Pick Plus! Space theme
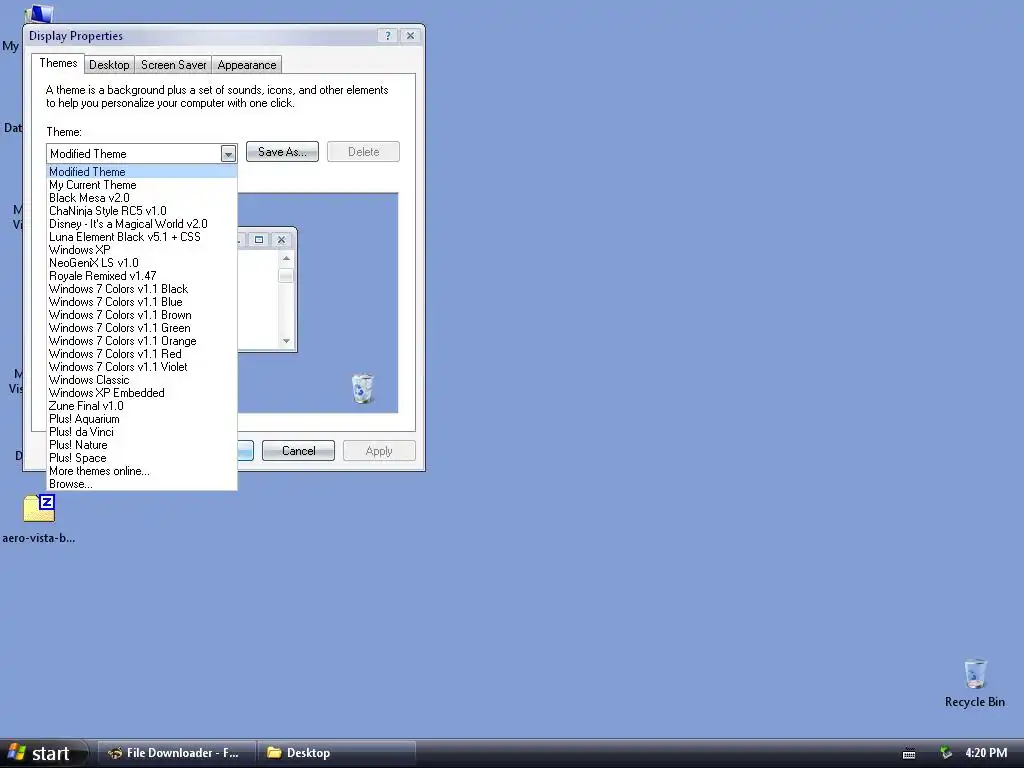1024x768 pixels. click(142, 458)
